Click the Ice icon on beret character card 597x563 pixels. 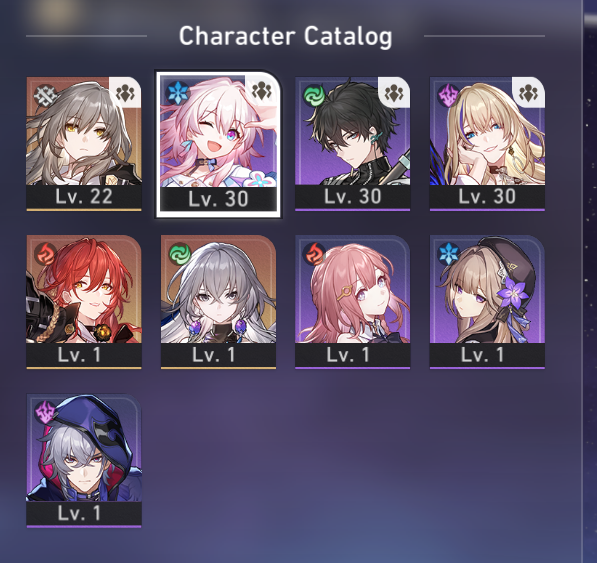pyautogui.click(x=449, y=254)
